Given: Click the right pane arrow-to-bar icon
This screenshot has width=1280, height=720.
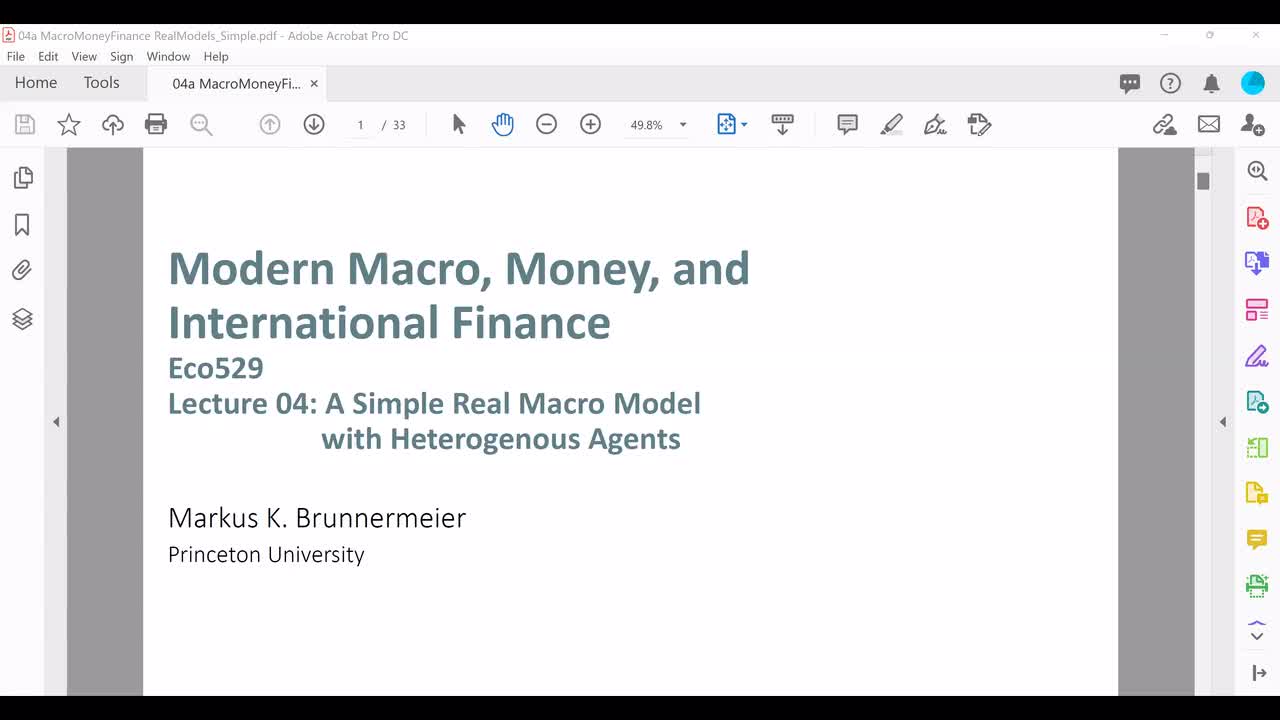Looking at the screenshot, I should [x=1258, y=674].
